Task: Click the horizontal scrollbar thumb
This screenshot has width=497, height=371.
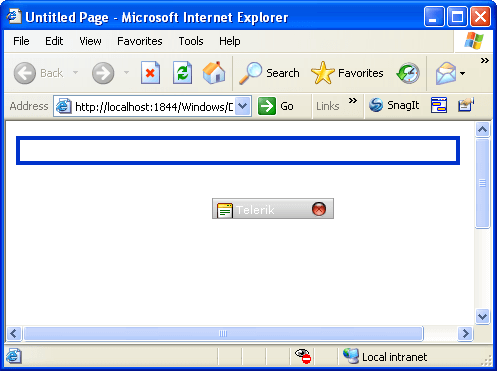Action: coord(223,333)
